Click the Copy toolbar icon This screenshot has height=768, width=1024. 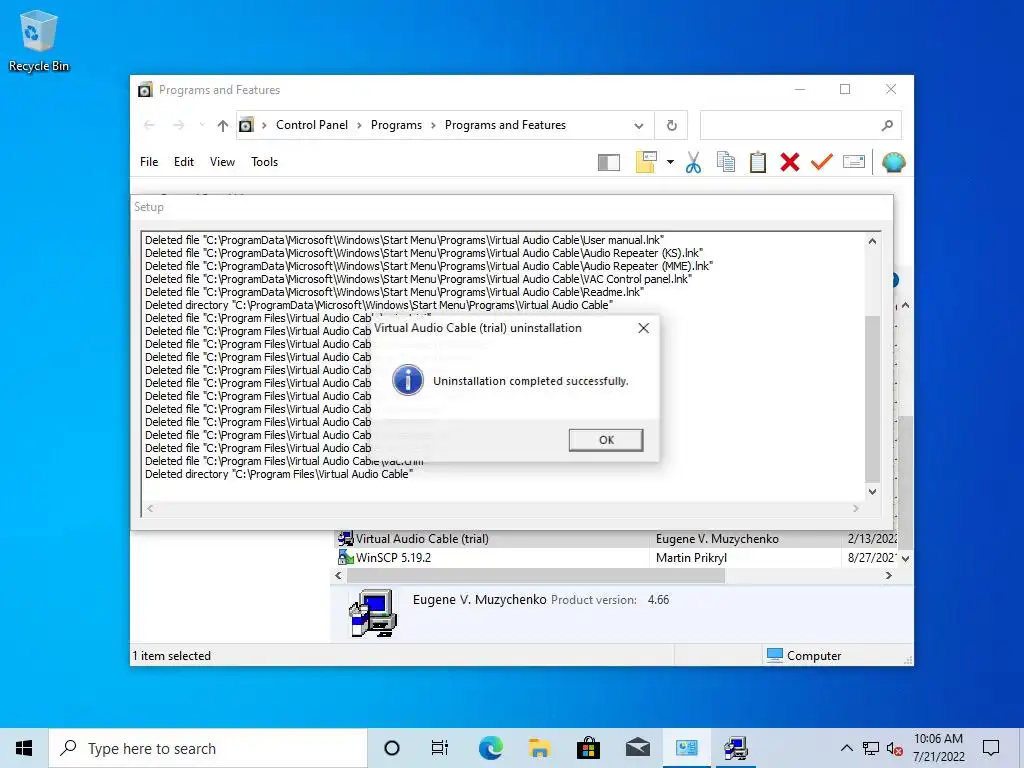pyautogui.click(x=726, y=162)
